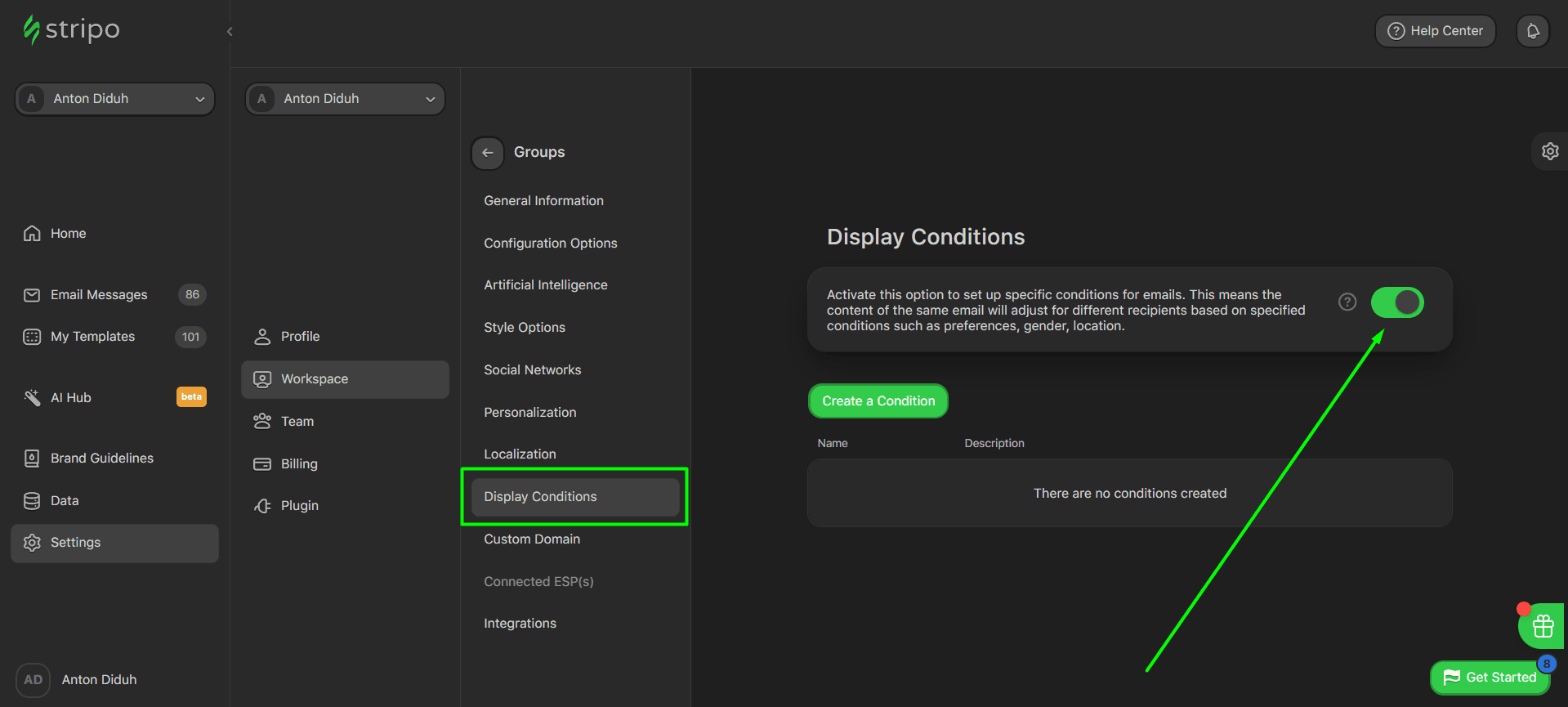
Task: Click Create a Condition button
Action: [x=878, y=401]
